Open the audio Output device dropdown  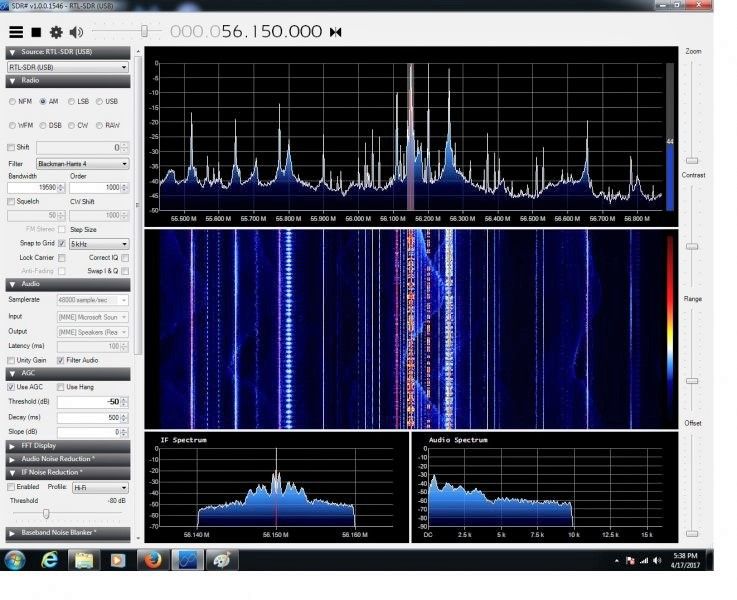[93, 332]
